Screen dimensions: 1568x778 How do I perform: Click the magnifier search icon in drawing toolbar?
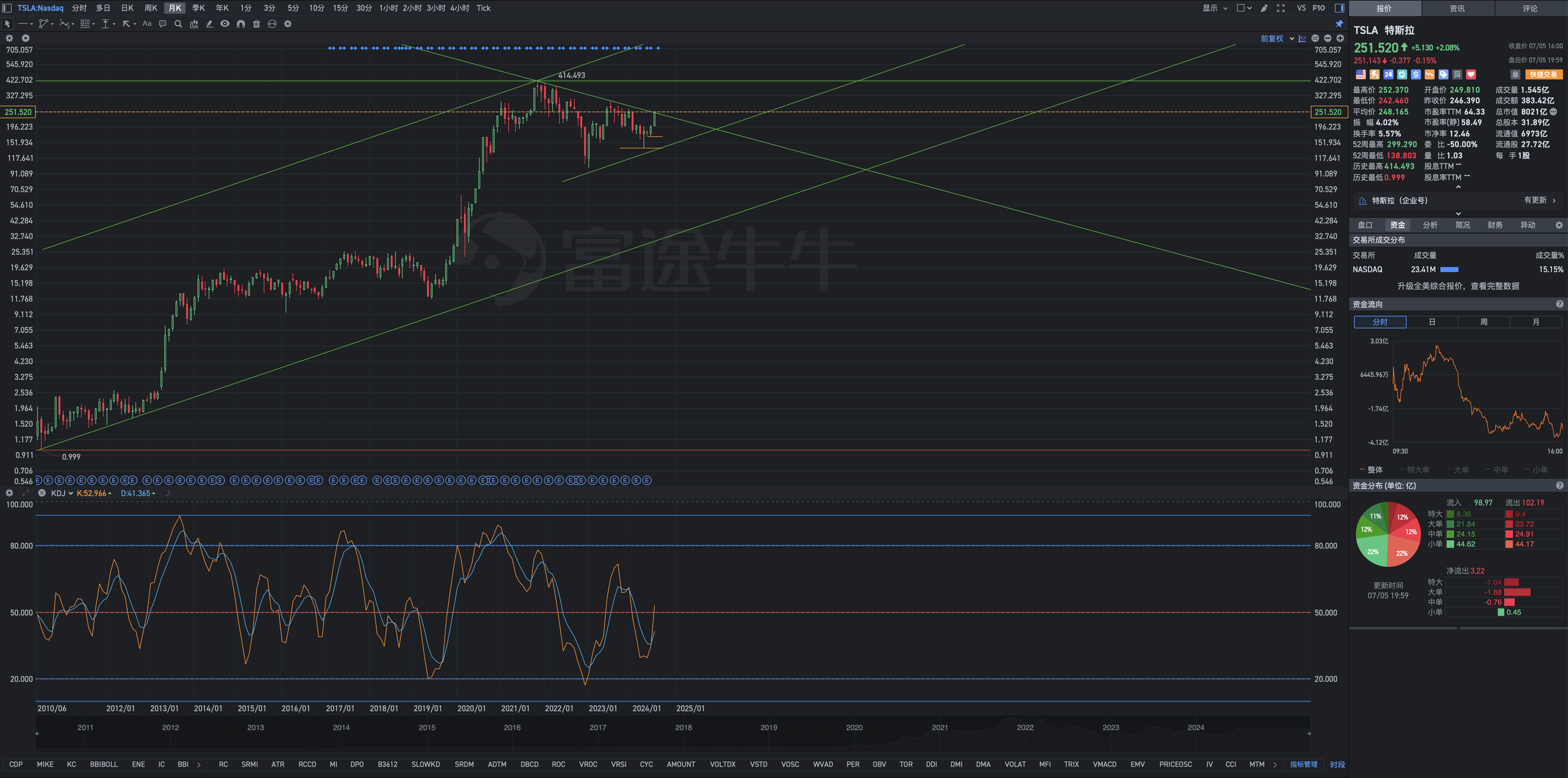coord(178,24)
